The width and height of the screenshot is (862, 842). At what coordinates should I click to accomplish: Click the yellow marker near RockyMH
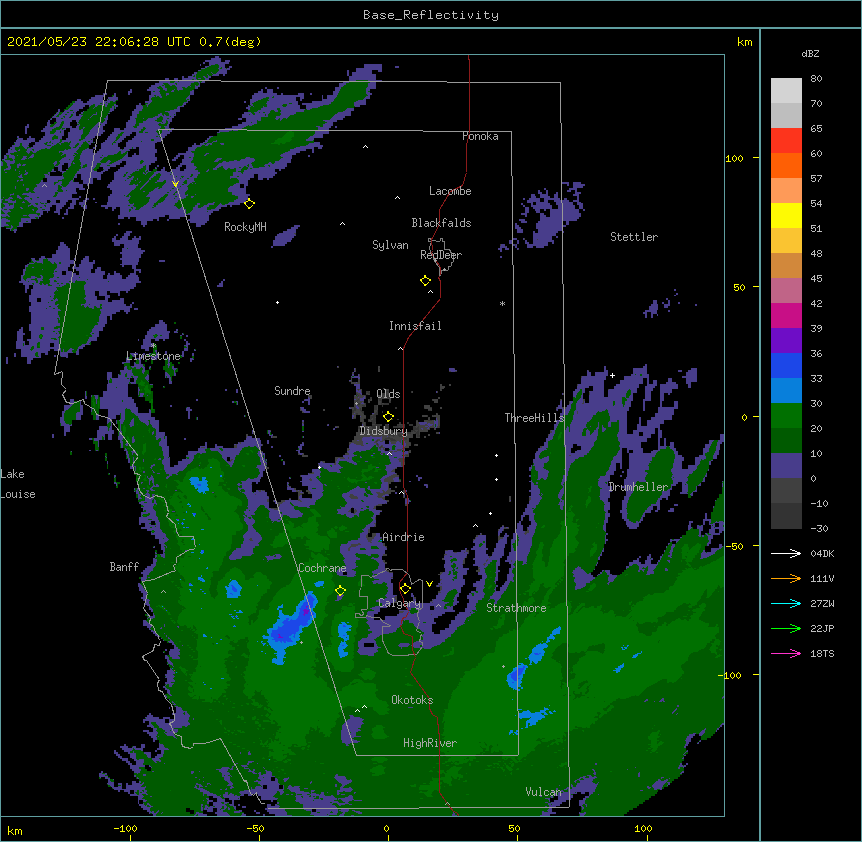(x=249, y=204)
